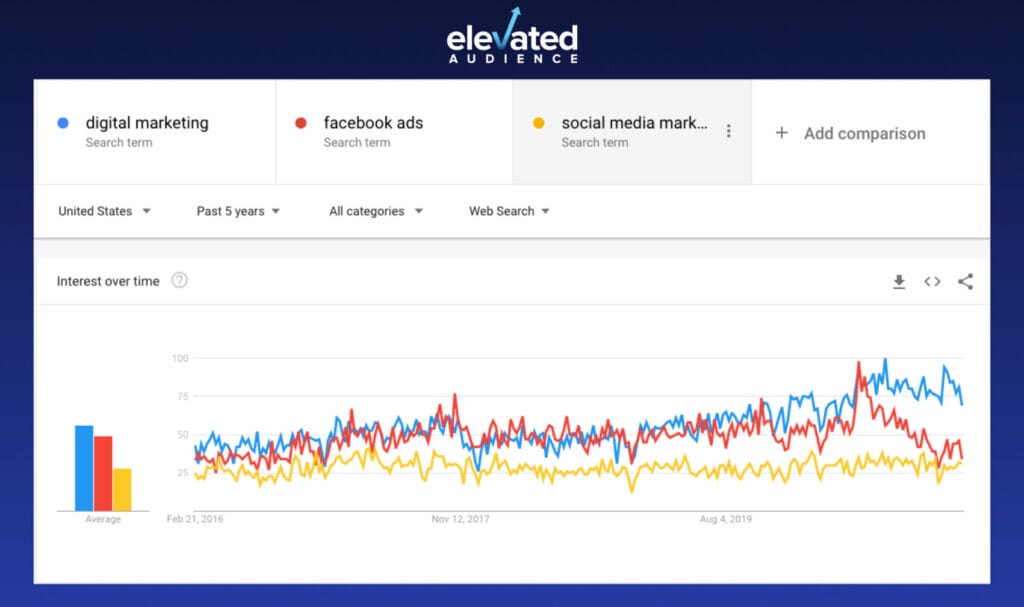This screenshot has width=1024, height=607.
Task: Click the share chart icon
Action: tap(965, 282)
